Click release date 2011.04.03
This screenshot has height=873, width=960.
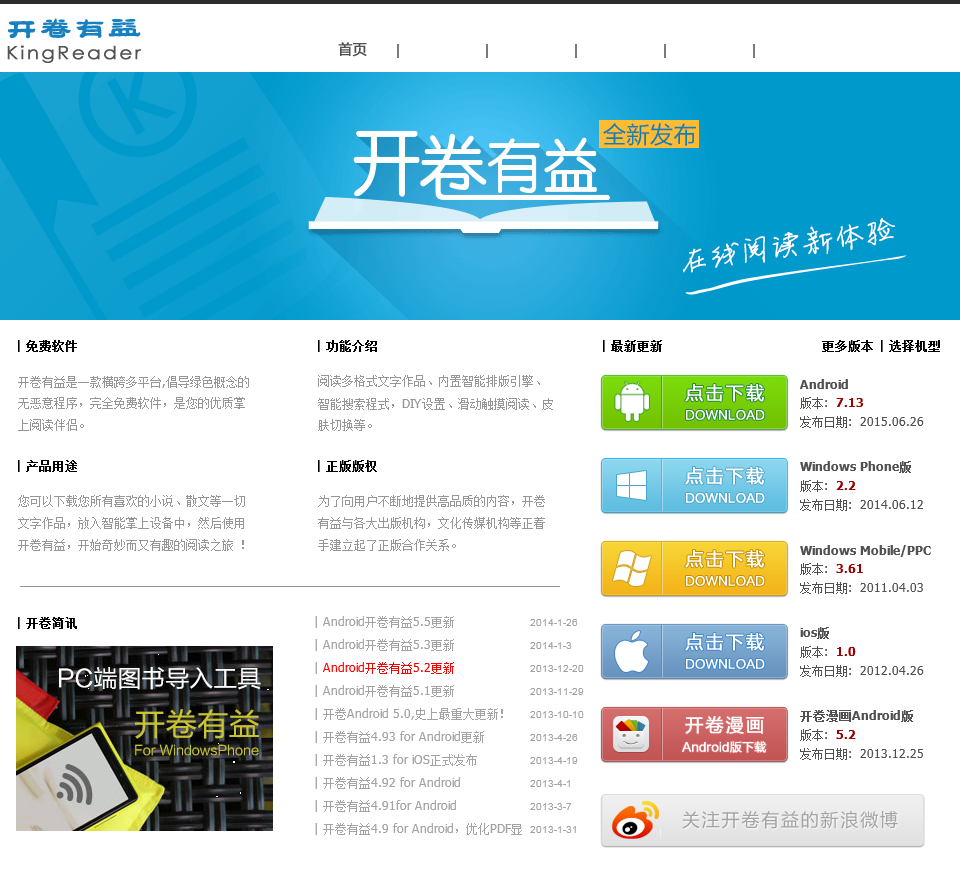click(891, 588)
